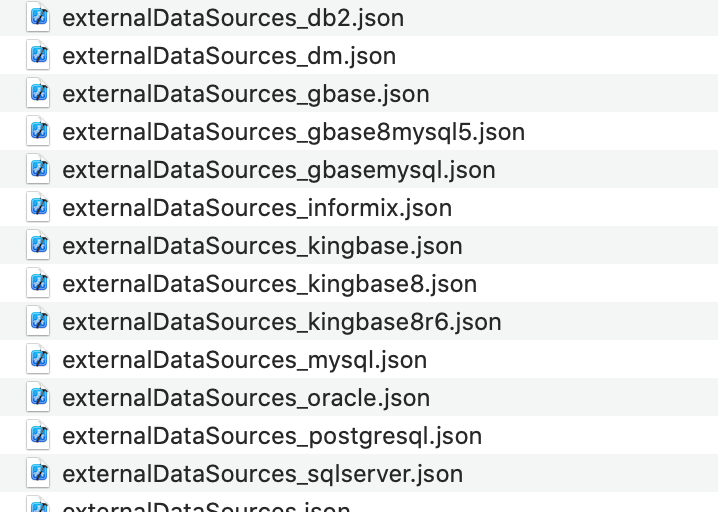The image size is (718, 512).
Task: Click the externalDataSources_postgresql.json filename
Action: pyautogui.click(x=272, y=436)
